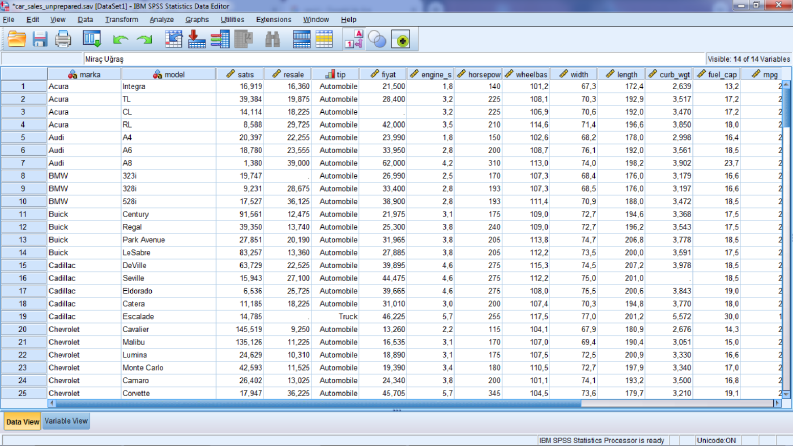Click the horizontal scrollbar left arrow
The height and width of the screenshot is (446, 793).
coord(52,404)
